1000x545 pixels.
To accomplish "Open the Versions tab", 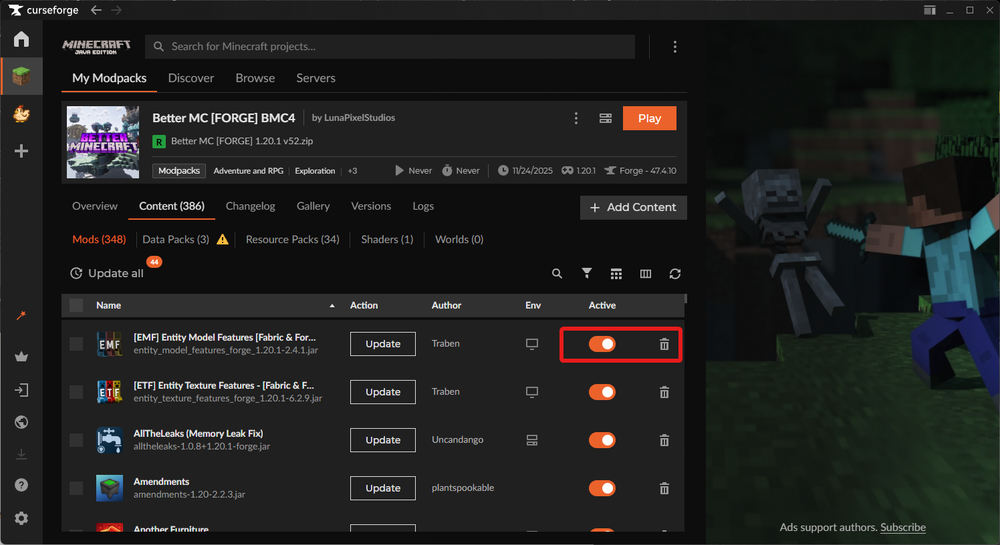I will 371,207.
